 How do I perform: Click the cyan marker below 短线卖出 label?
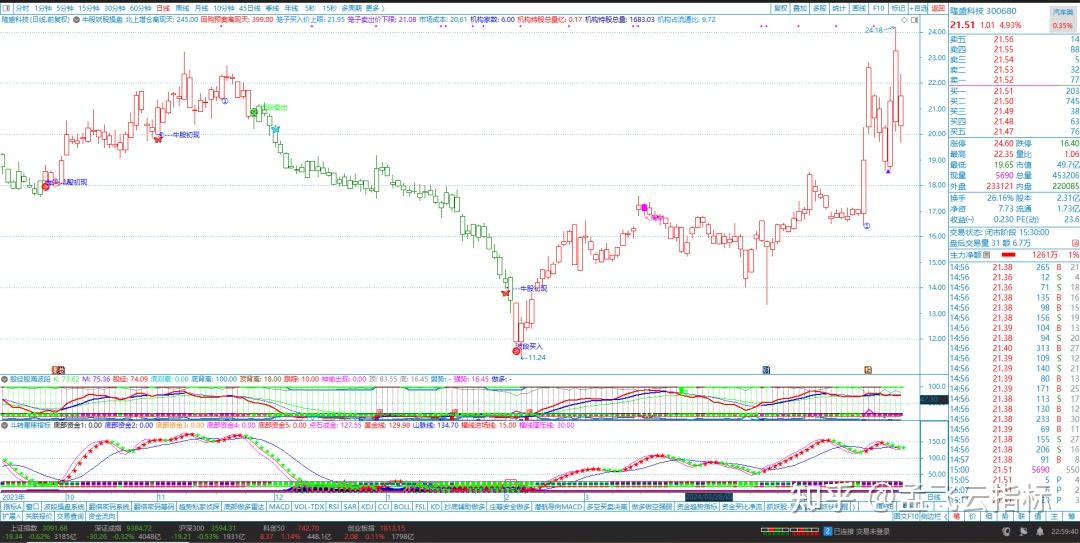point(274,130)
